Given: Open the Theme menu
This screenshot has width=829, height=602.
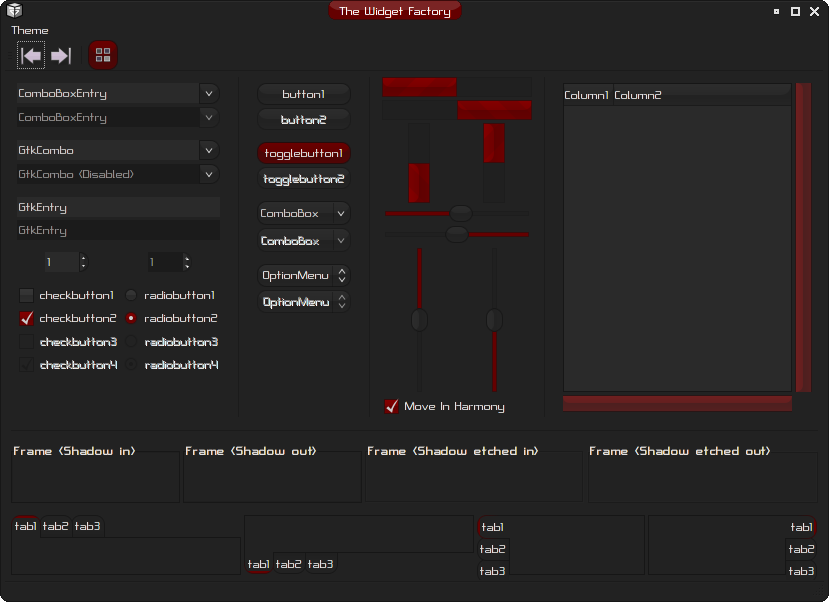Looking at the screenshot, I should 30,31.
